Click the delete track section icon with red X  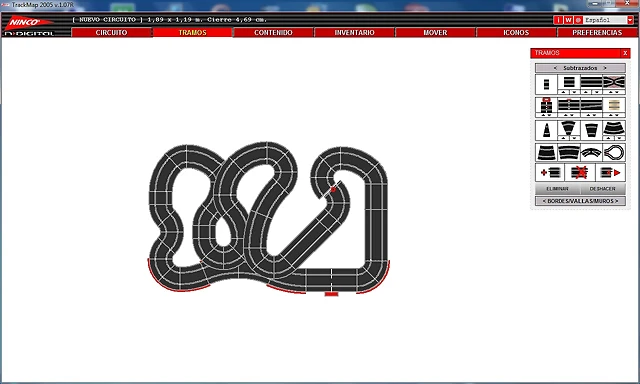coord(580,173)
